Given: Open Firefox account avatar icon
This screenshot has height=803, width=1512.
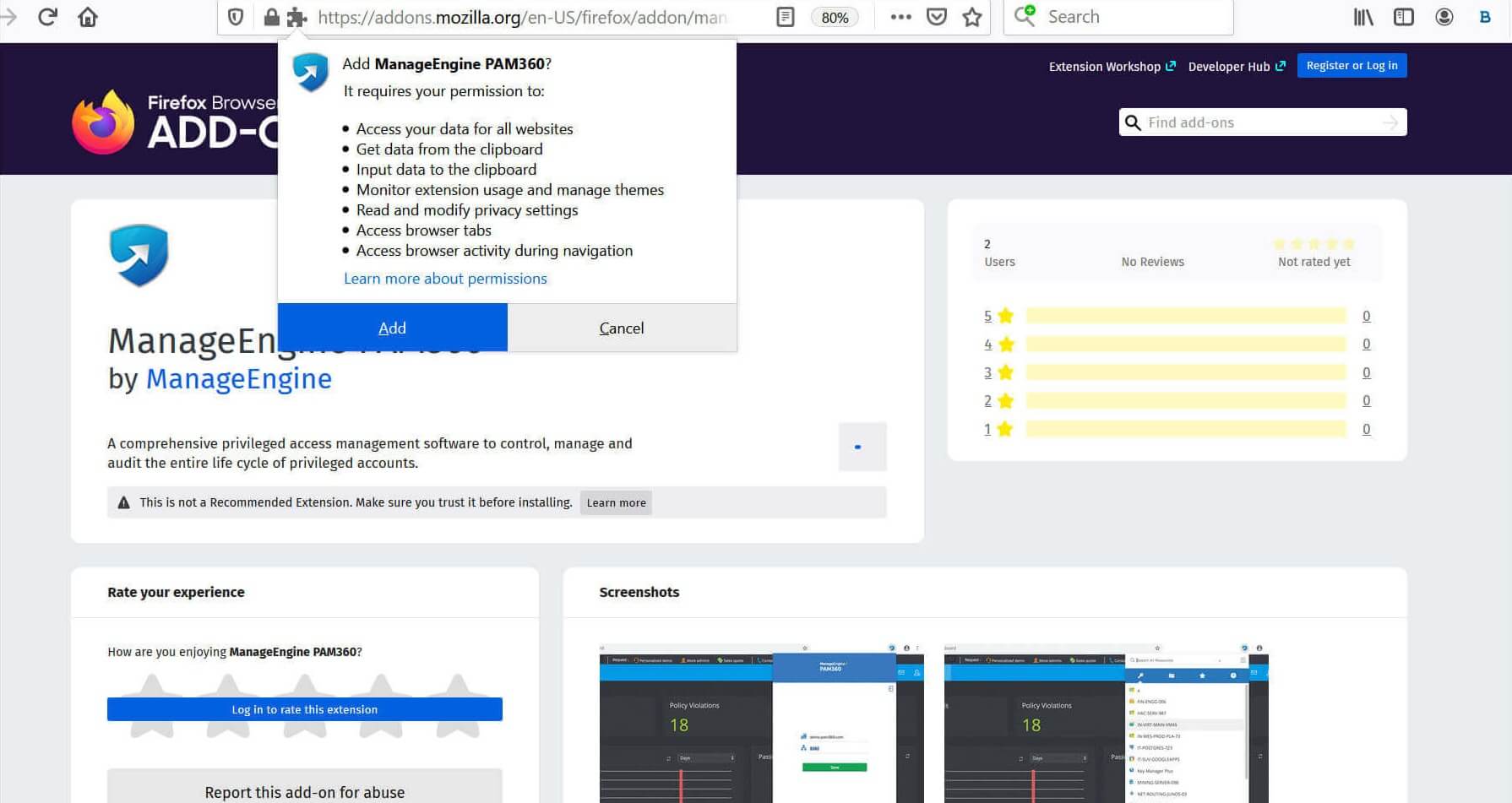Looking at the screenshot, I should [x=1444, y=17].
